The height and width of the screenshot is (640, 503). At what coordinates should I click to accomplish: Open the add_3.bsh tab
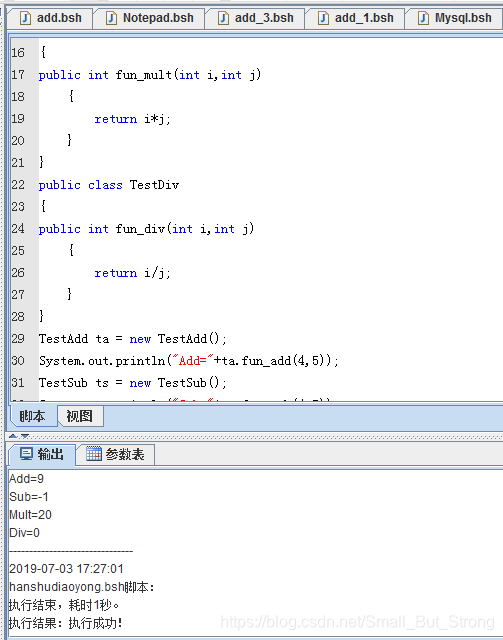pos(255,18)
